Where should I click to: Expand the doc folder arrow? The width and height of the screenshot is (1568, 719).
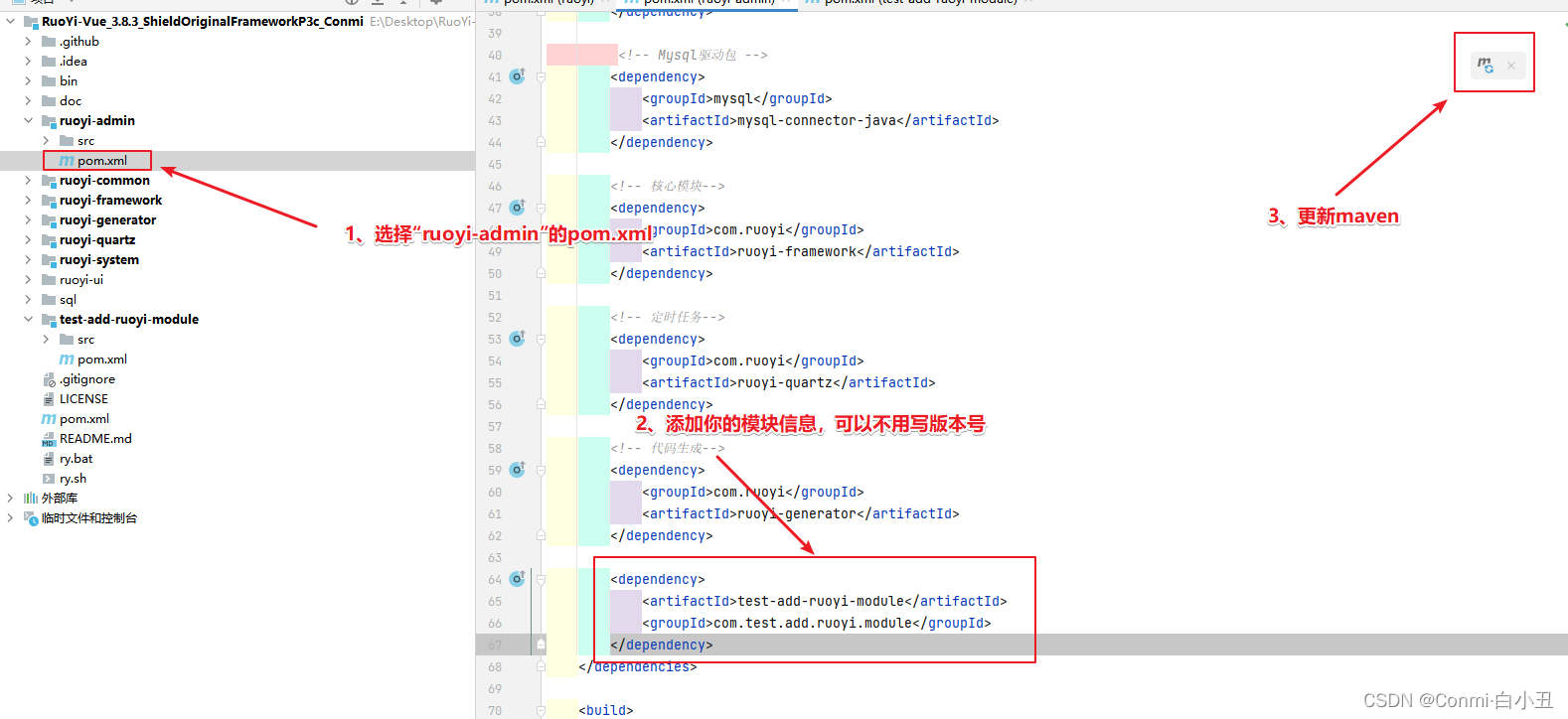pos(28,100)
